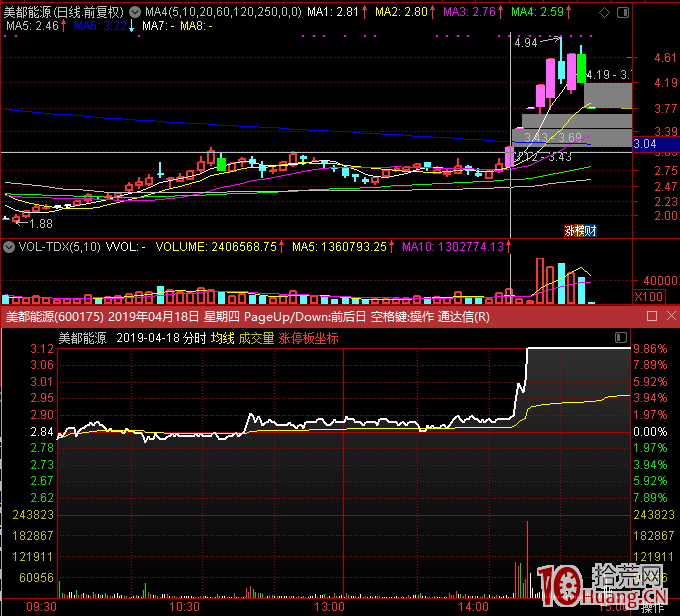Image resolution: width=680 pixels, height=616 pixels.
Task: Click the 涨停板坐标 label in the intraday header
Action: [x=308, y=338]
